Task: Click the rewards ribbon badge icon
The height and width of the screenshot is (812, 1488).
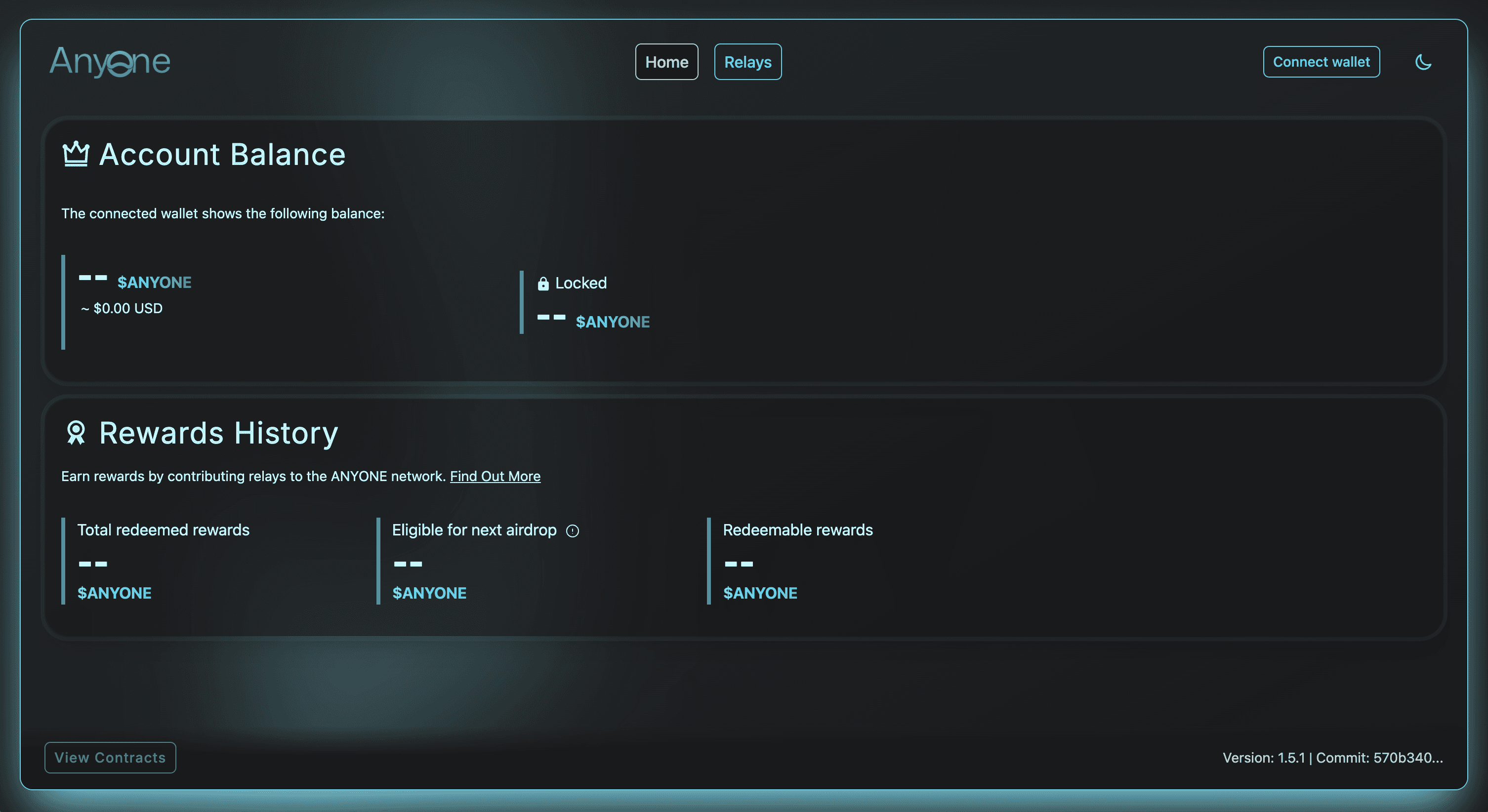Action: 76,433
